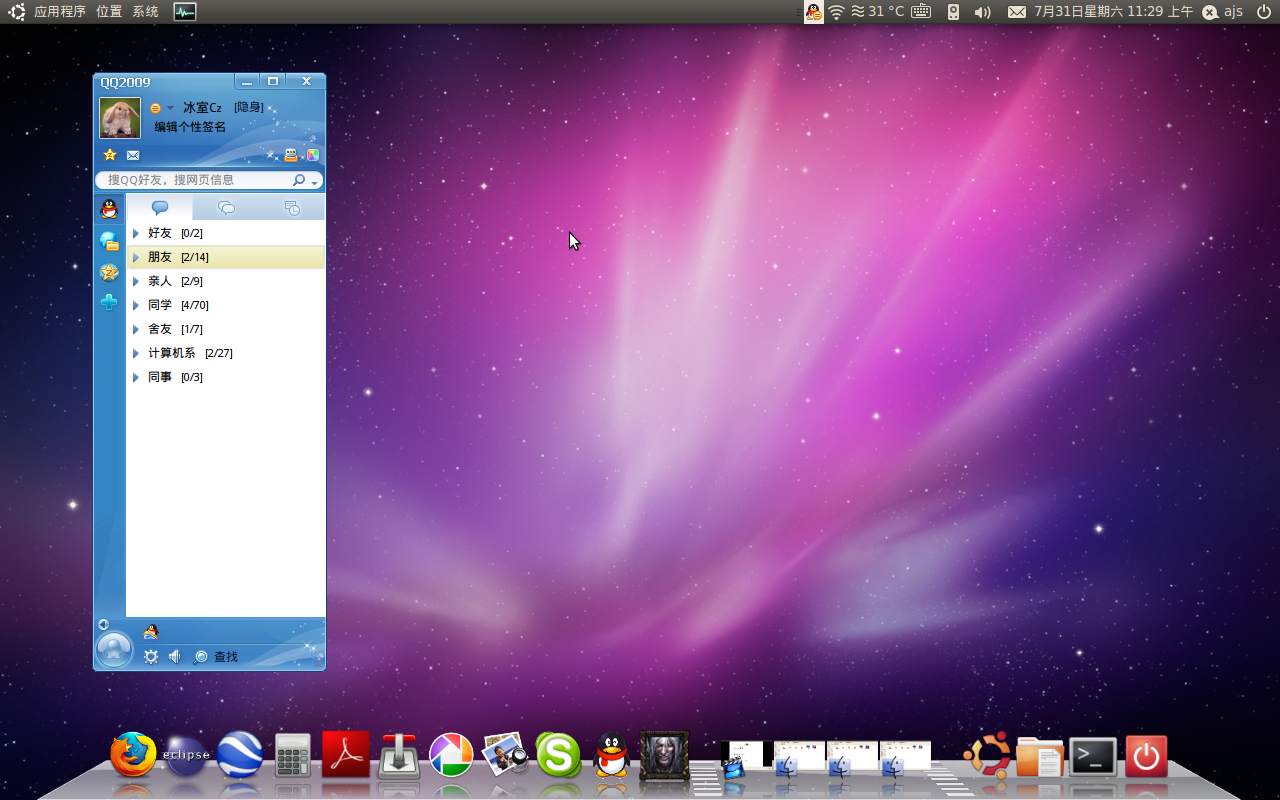Click the magnifier icon in the search box

[x=299, y=180]
